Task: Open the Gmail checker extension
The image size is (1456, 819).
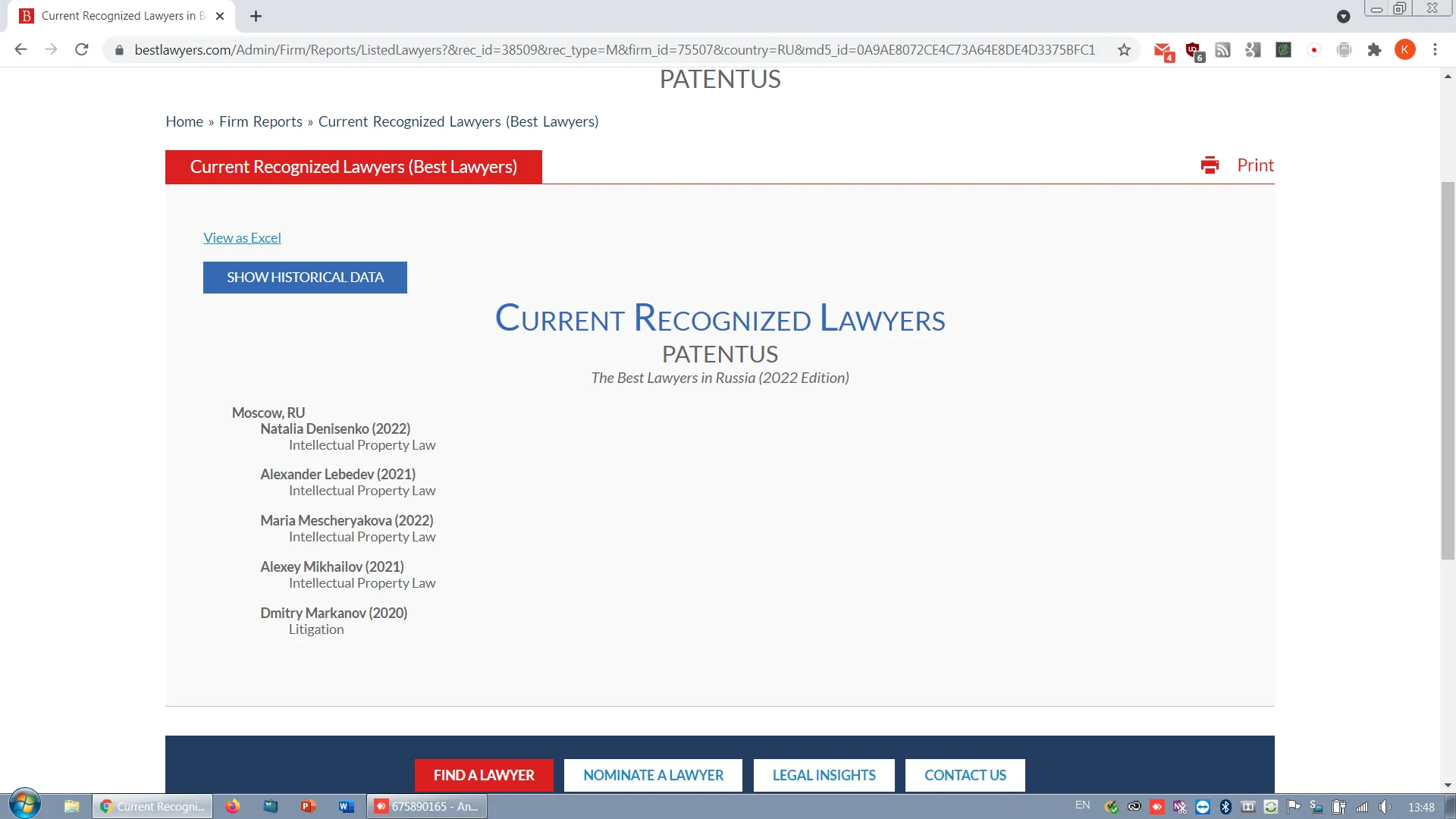Action: (x=1162, y=50)
